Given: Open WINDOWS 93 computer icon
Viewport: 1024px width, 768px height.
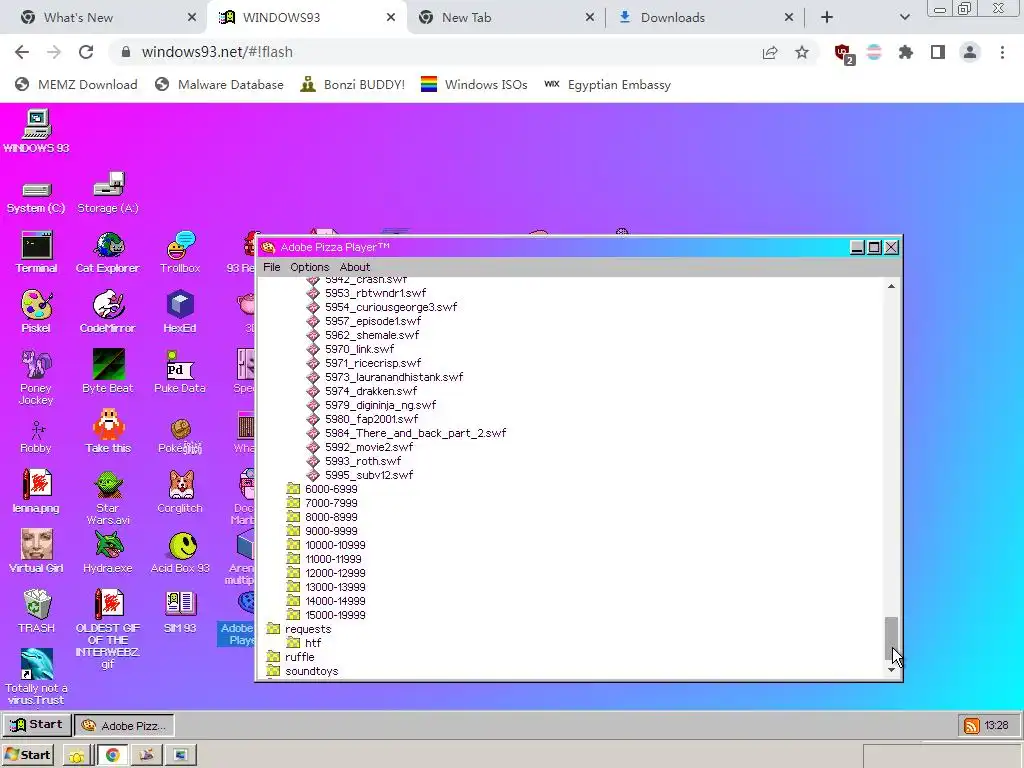Looking at the screenshot, I should 36,132.
